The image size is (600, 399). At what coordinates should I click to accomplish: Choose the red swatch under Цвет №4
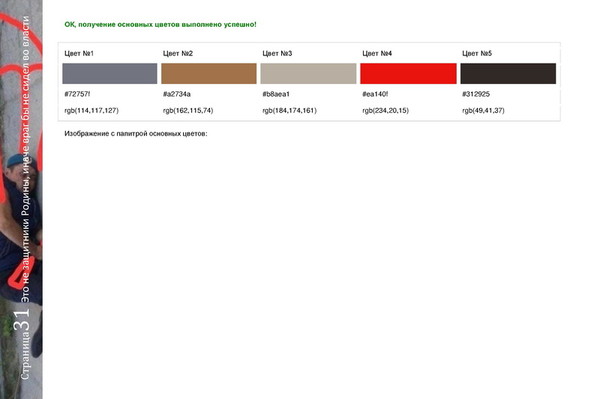click(408, 73)
